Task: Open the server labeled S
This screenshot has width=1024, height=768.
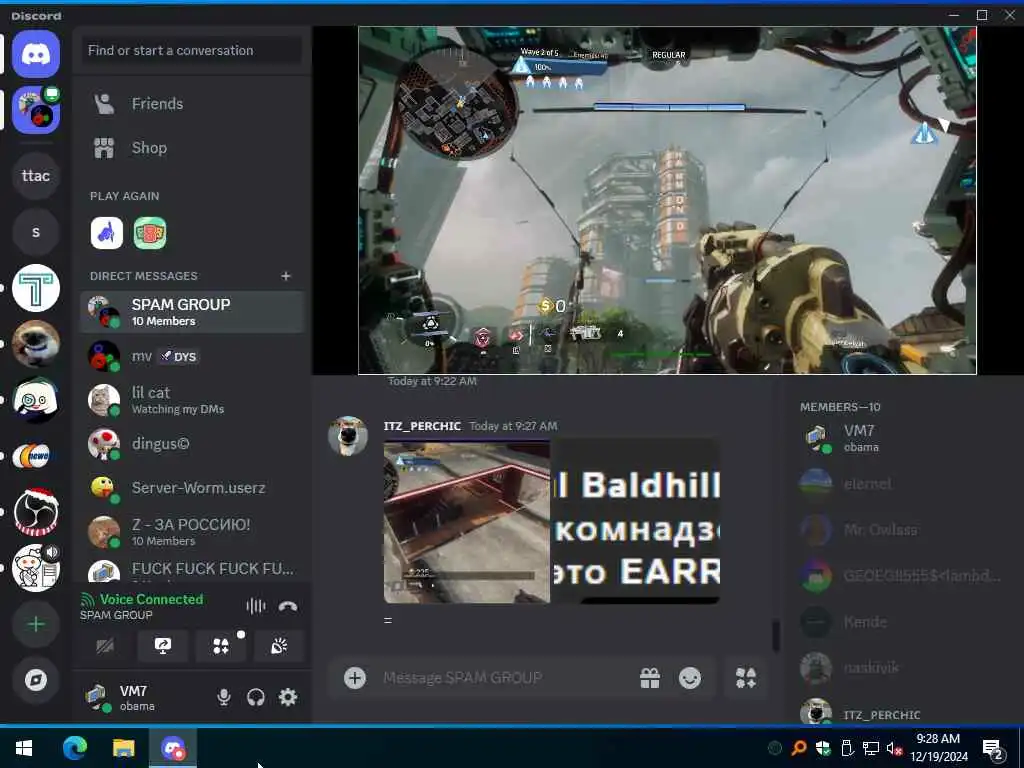Action: (36, 232)
